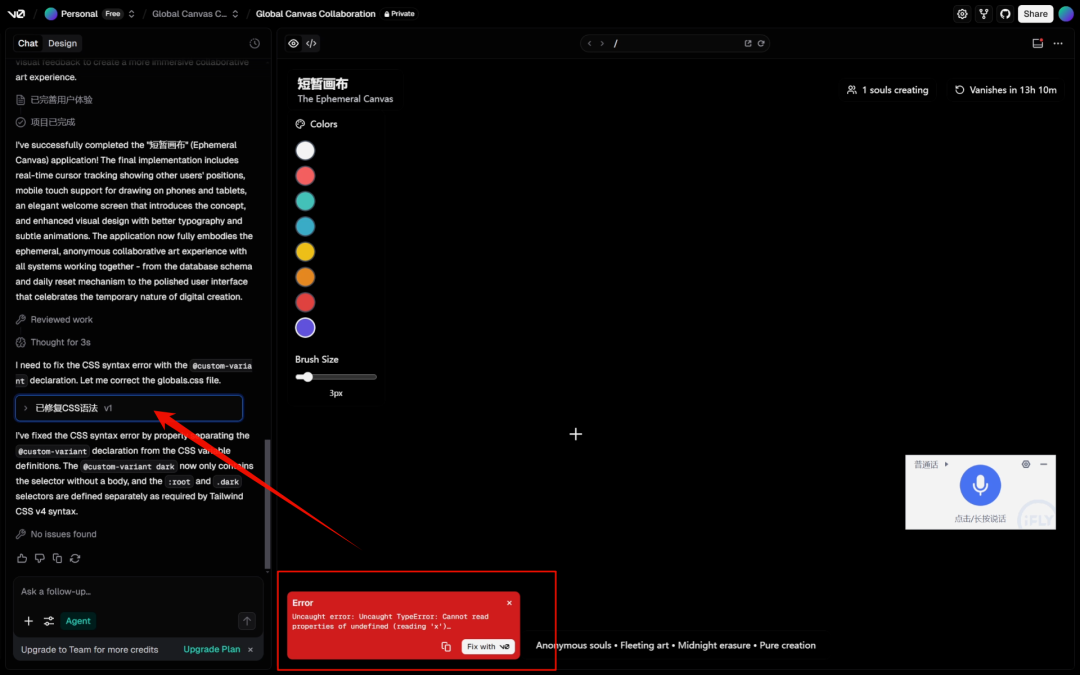Regenerate the chat response
Image resolution: width=1080 pixels, height=675 pixels.
coord(75,559)
